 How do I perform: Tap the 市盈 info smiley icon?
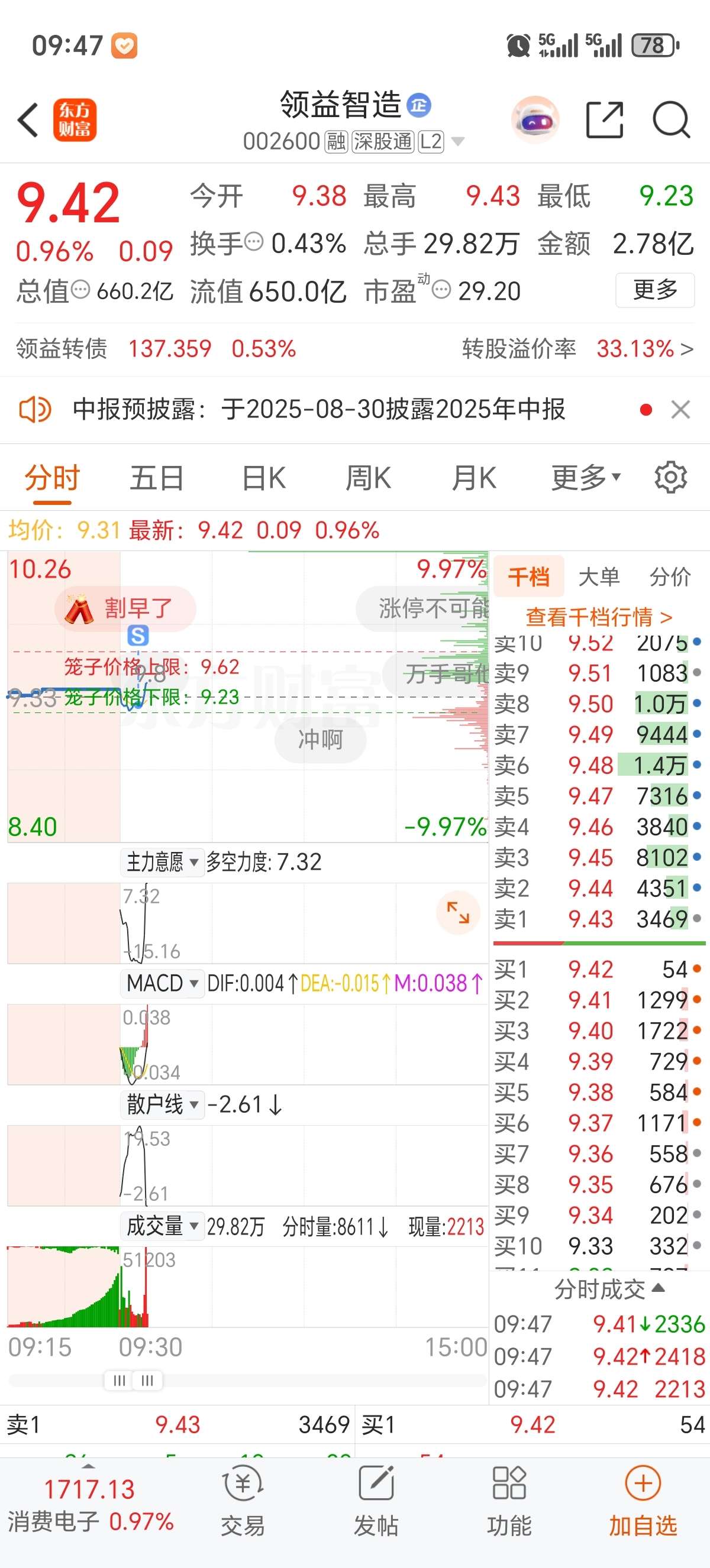441,290
